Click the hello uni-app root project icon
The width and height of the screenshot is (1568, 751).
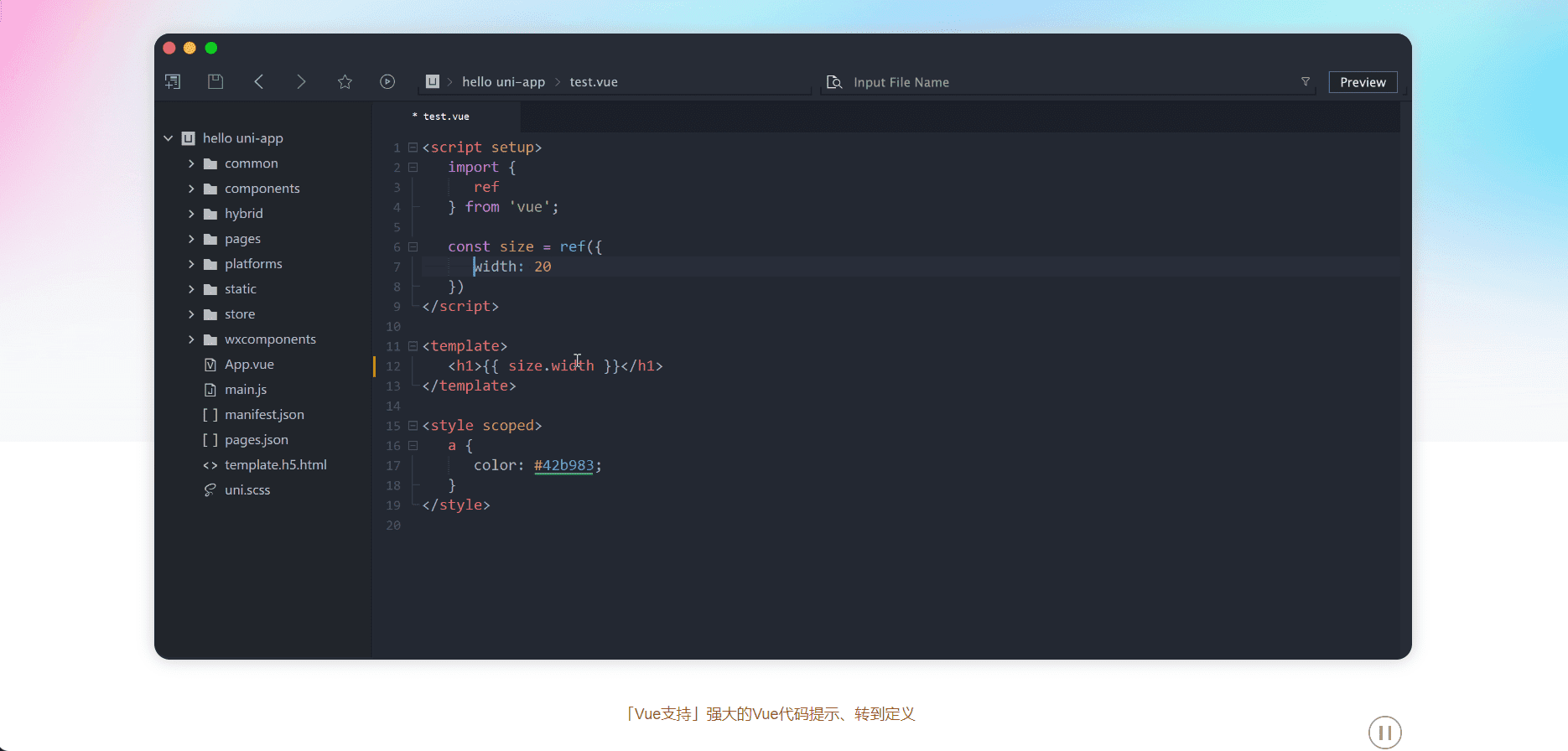click(189, 138)
